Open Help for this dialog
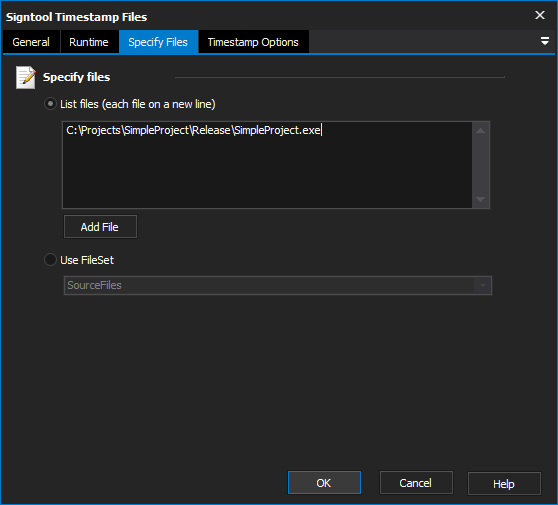Viewport: 558px width, 505px height. [504, 484]
